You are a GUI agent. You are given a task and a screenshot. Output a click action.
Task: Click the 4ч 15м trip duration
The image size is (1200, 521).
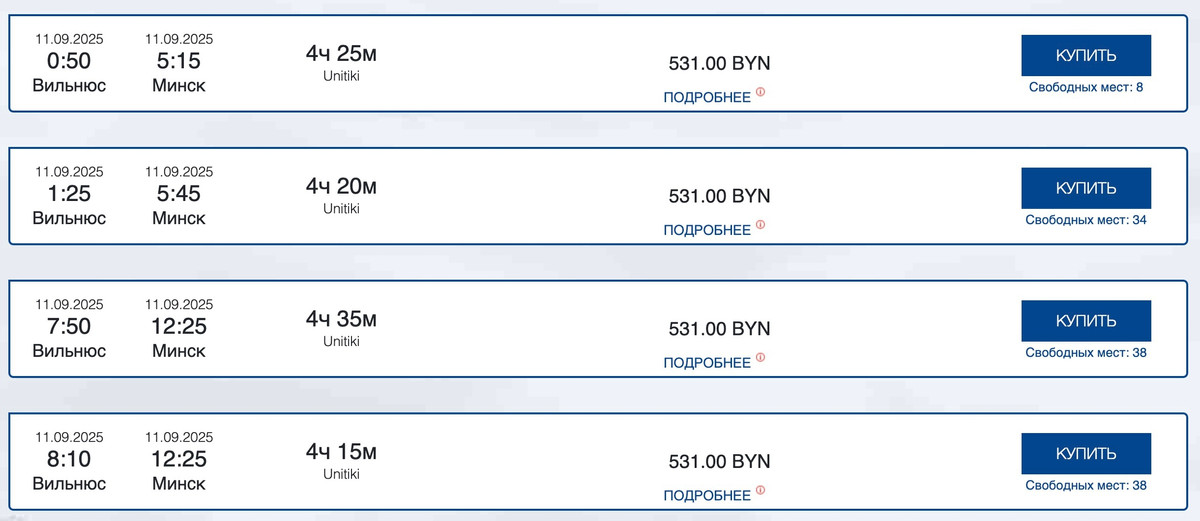click(341, 452)
